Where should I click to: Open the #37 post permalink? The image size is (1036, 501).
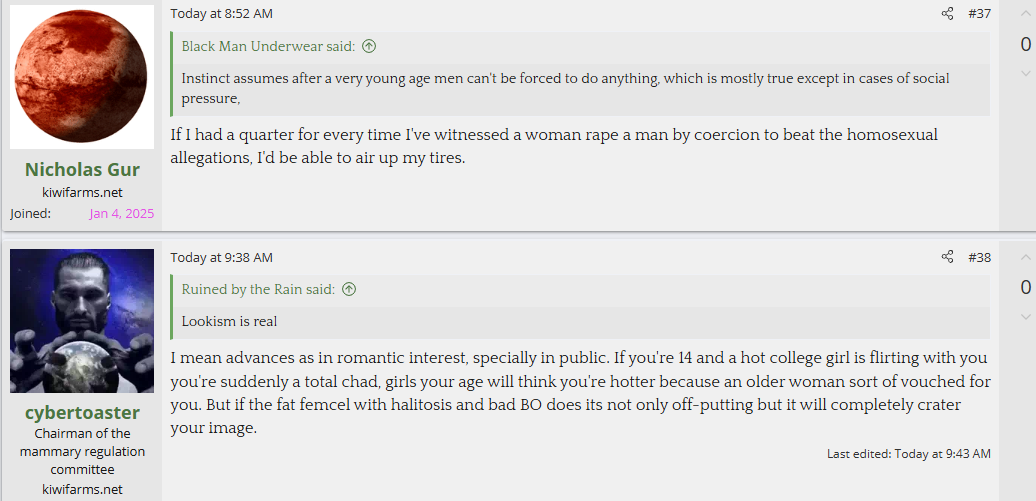pyautogui.click(x=979, y=14)
